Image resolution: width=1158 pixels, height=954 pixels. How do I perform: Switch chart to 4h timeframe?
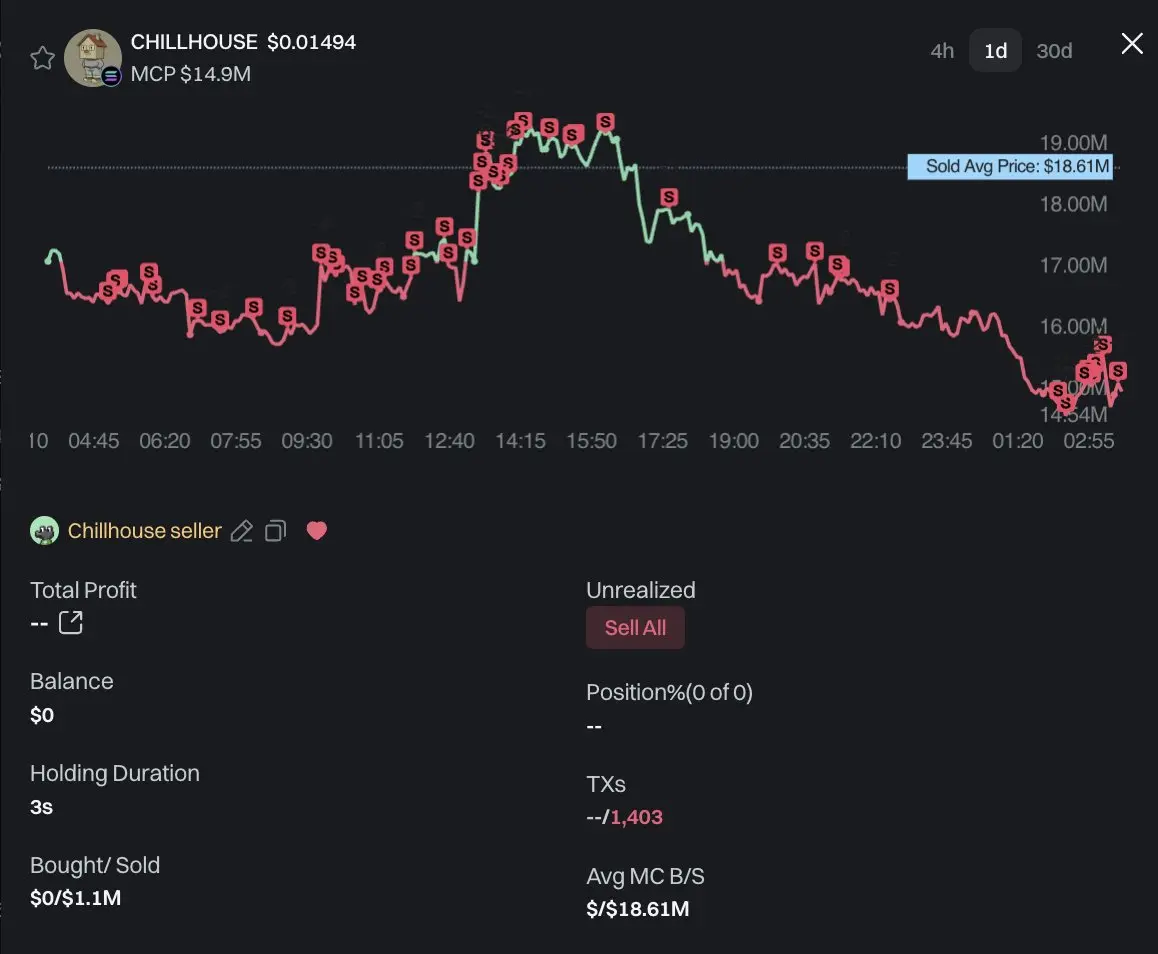(942, 51)
